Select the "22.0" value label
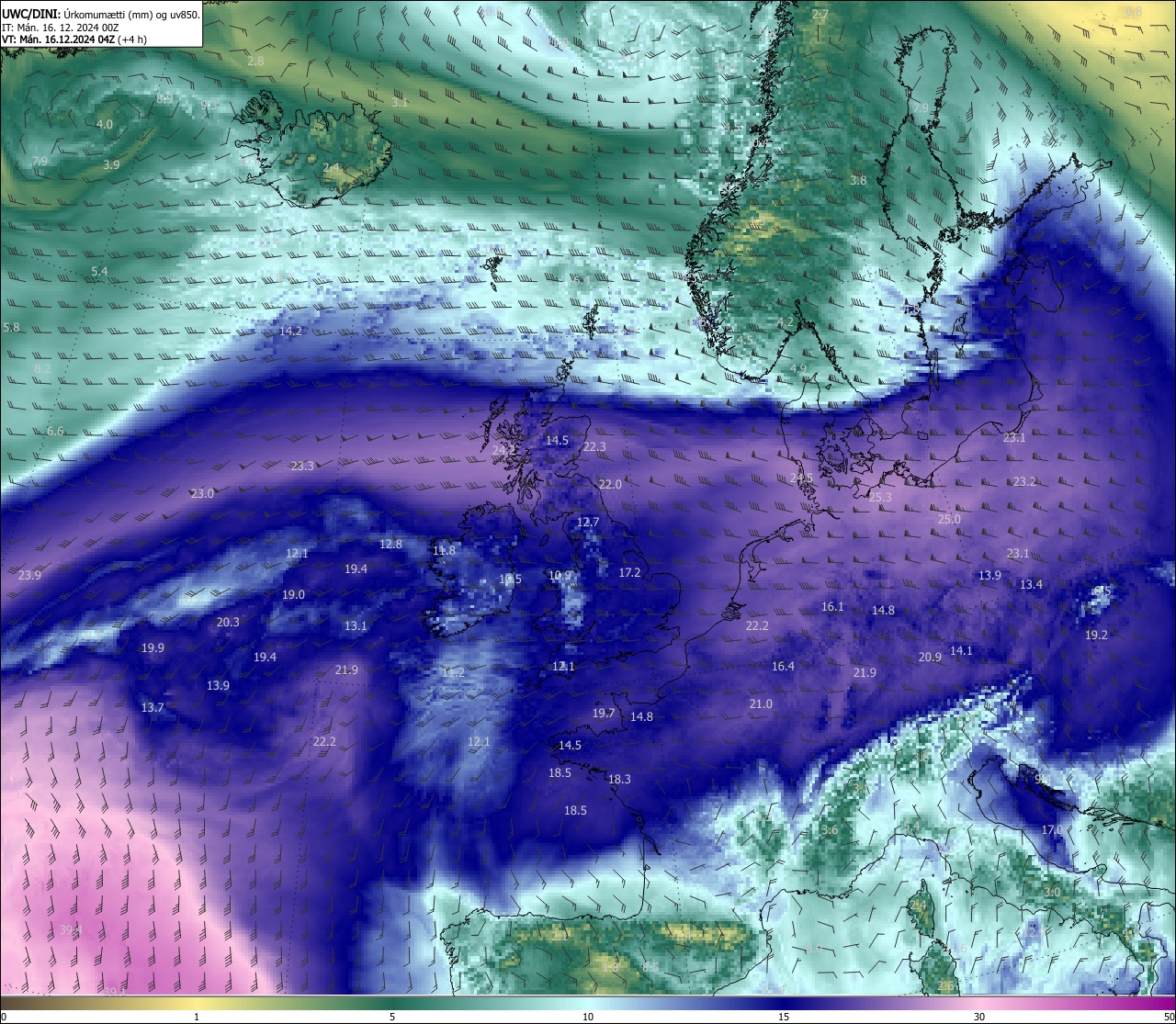 [x=610, y=484]
